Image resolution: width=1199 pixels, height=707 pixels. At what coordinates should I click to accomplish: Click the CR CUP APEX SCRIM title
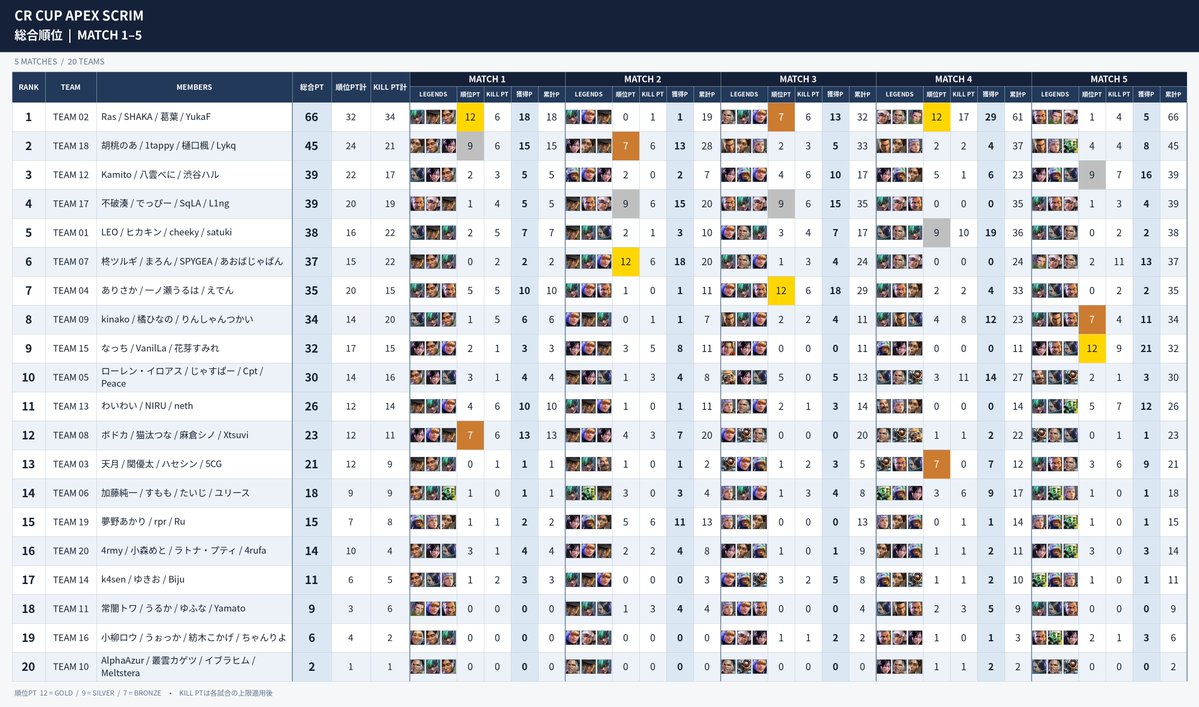pyautogui.click(x=79, y=15)
